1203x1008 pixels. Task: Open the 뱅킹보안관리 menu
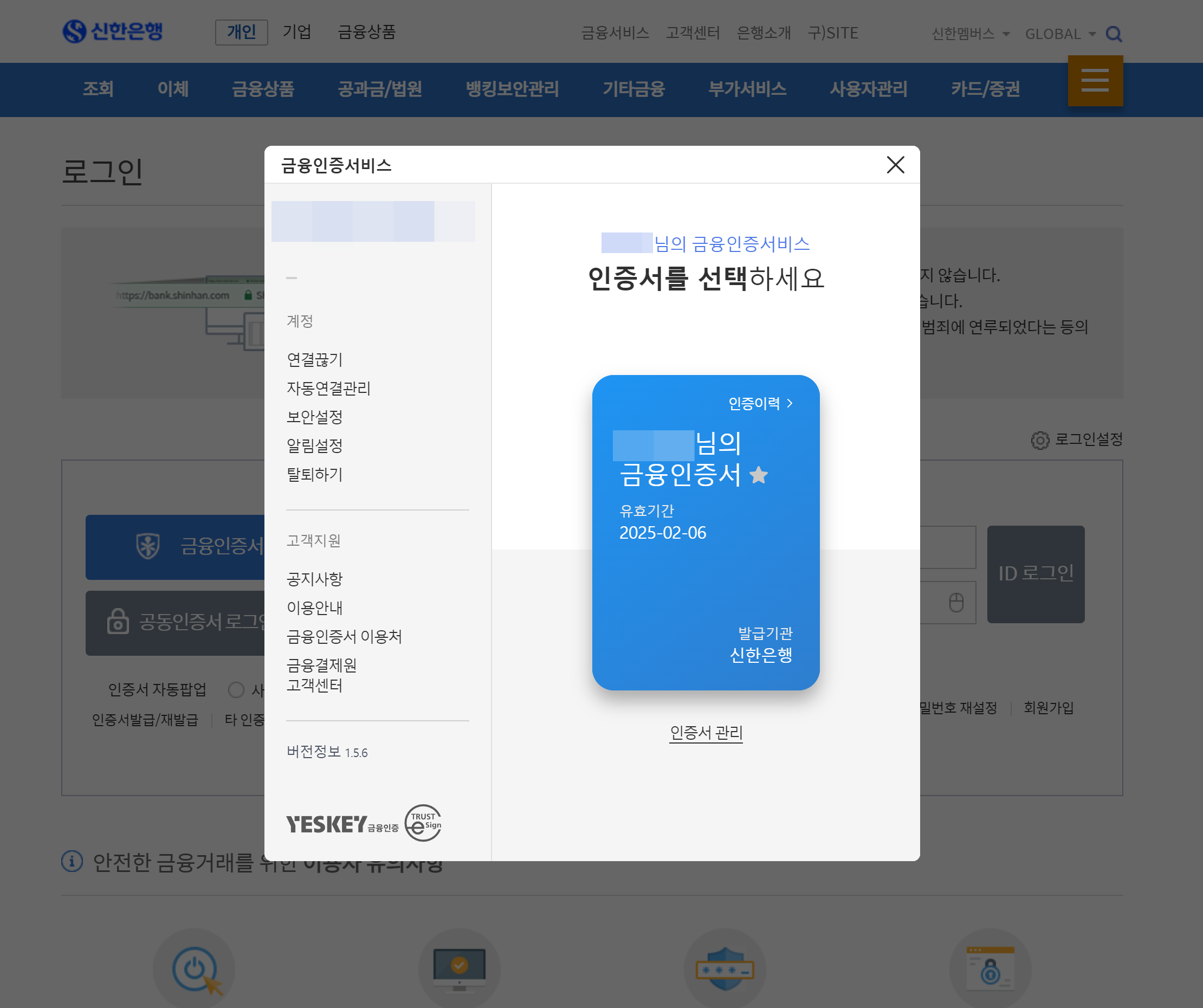tap(512, 89)
